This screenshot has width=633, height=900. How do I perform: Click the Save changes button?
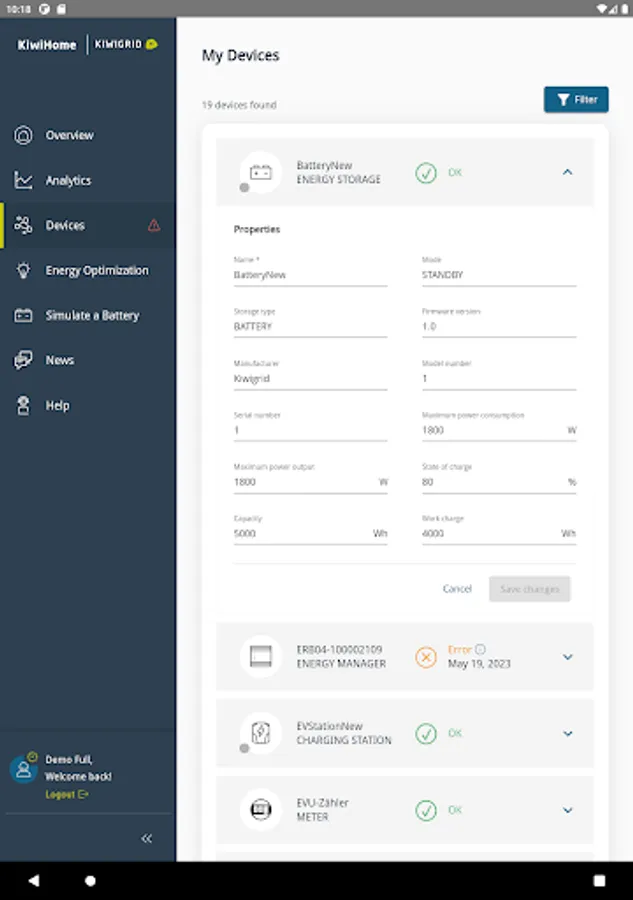pos(529,589)
